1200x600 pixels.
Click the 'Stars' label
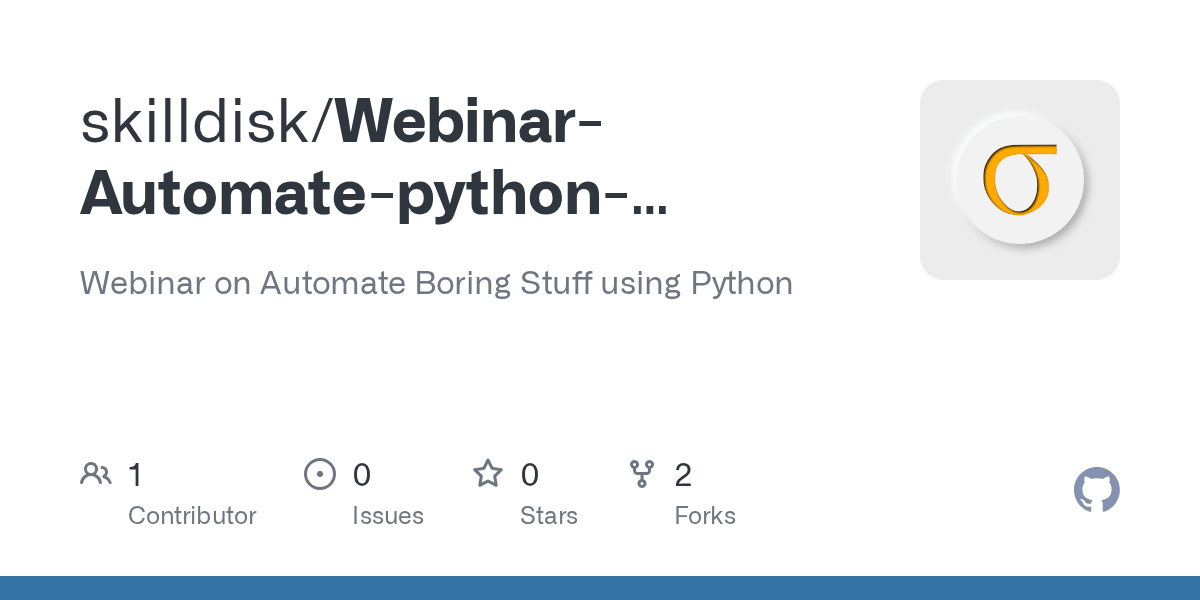549,516
